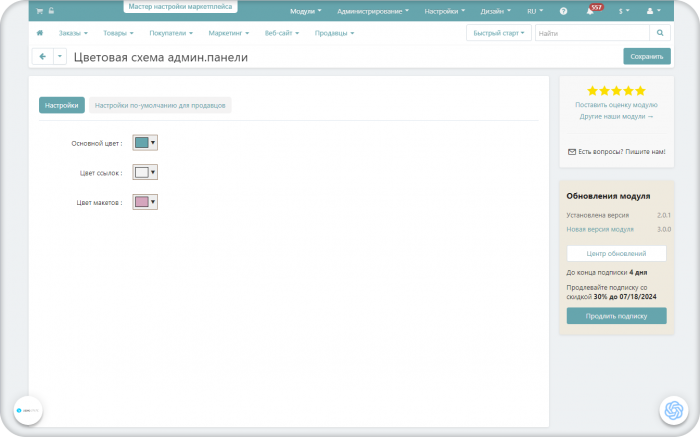Click the Центр обновлений button
This screenshot has width=700, height=437.
pyautogui.click(x=616, y=254)
